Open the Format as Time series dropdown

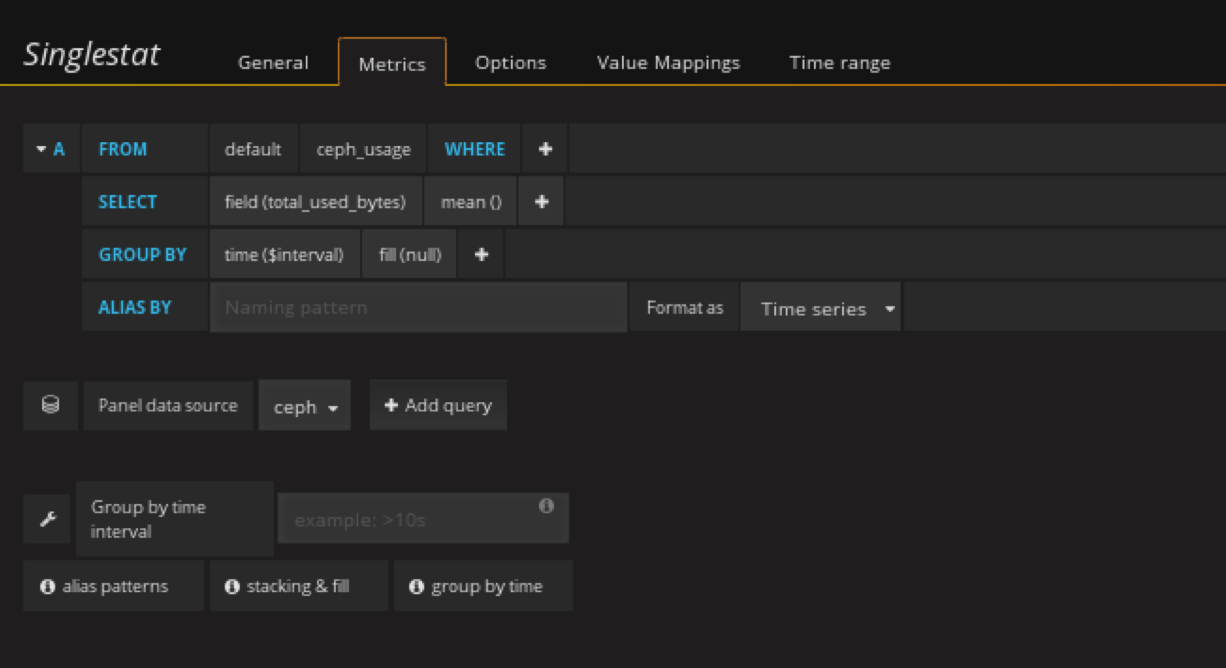[x=821, y=308]
